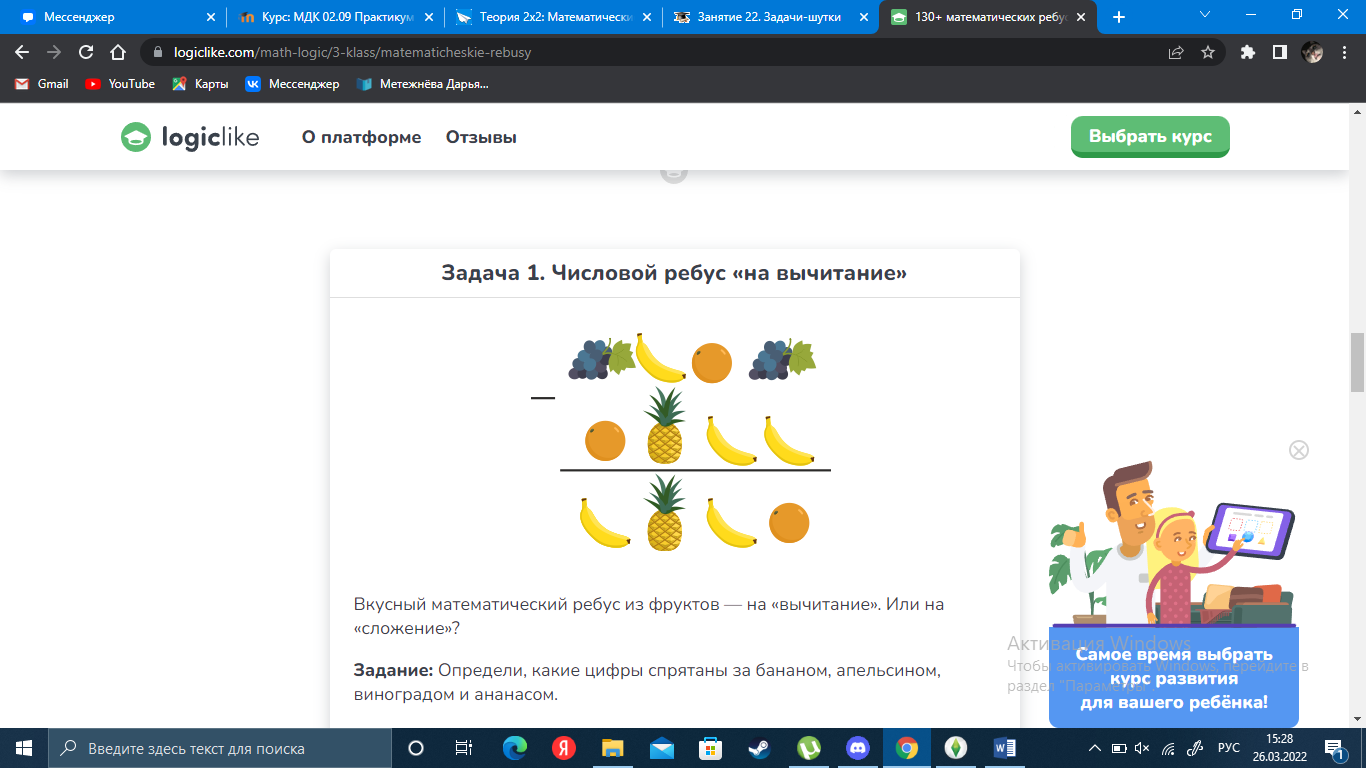
Task: Open the YouTube bookmark
Action: coord(120,84)
